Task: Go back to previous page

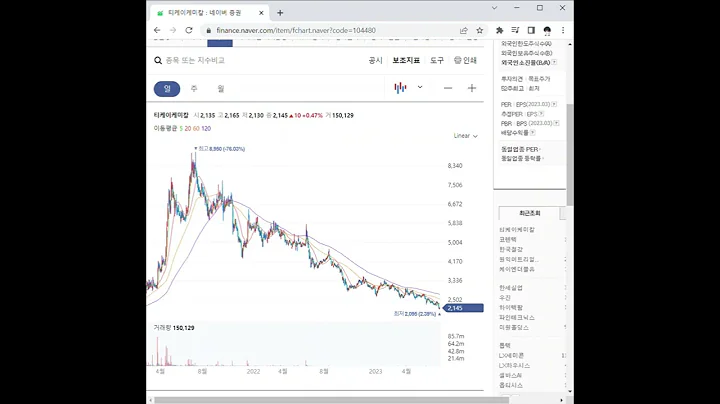Action: tap(157, 30)
